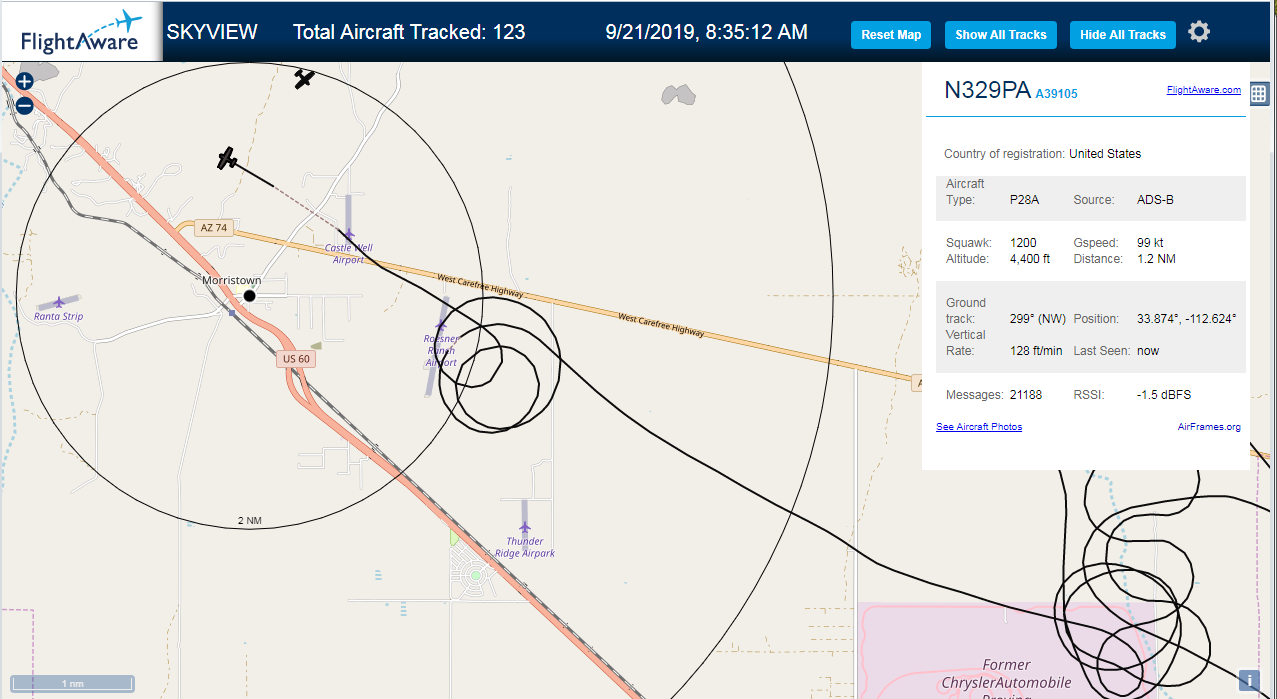This screenshot has height=699, width=1277.
Task: Click the 2 NM range ring label
Action: point(249,521)
